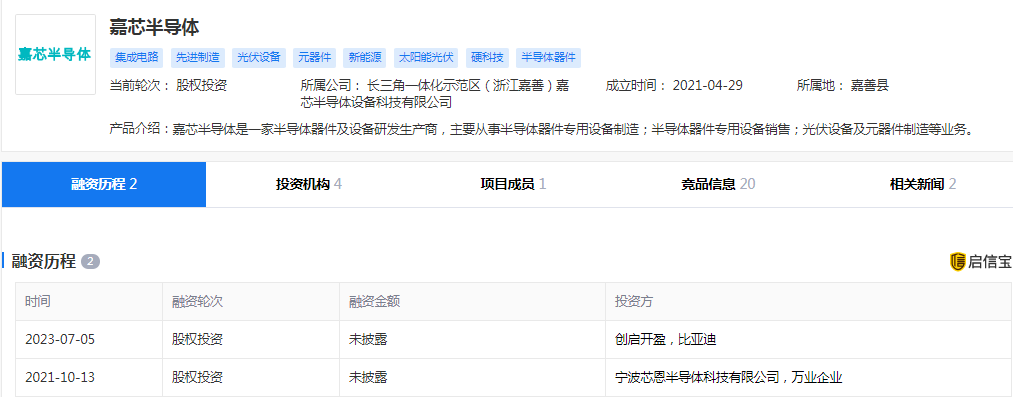Click the founding date 2021-04-29
Viewport: 1013px width, 397px height.
pyautogui.click(x=707, y=86)
